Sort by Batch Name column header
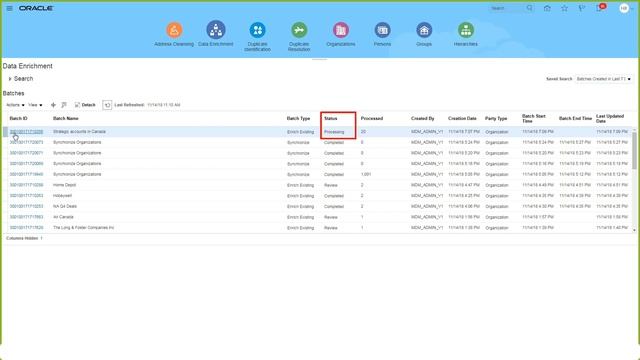Image resolution: width=640 pixels, height=360 pixels. point(66,118)
